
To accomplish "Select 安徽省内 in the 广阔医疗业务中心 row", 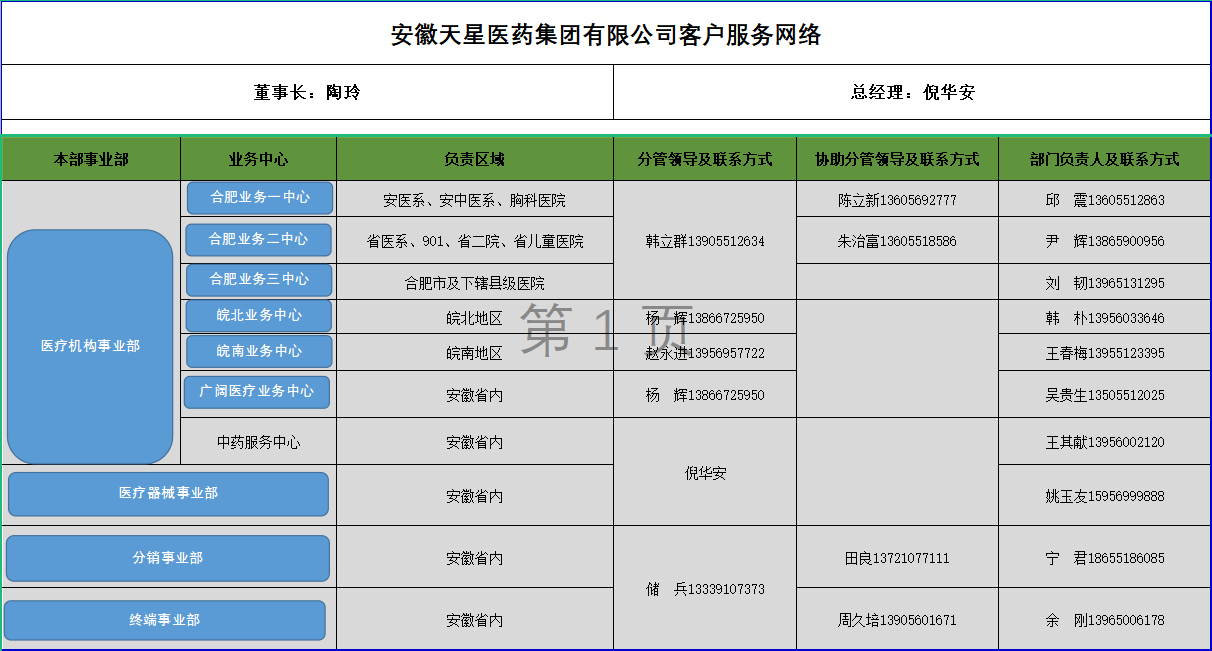I will (x=475, y=395).
